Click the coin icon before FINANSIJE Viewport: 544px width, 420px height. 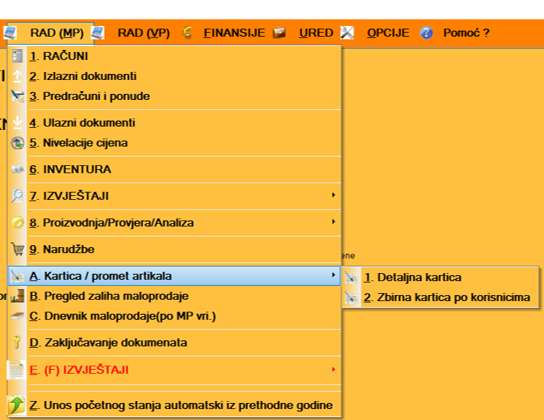point(188,33)
